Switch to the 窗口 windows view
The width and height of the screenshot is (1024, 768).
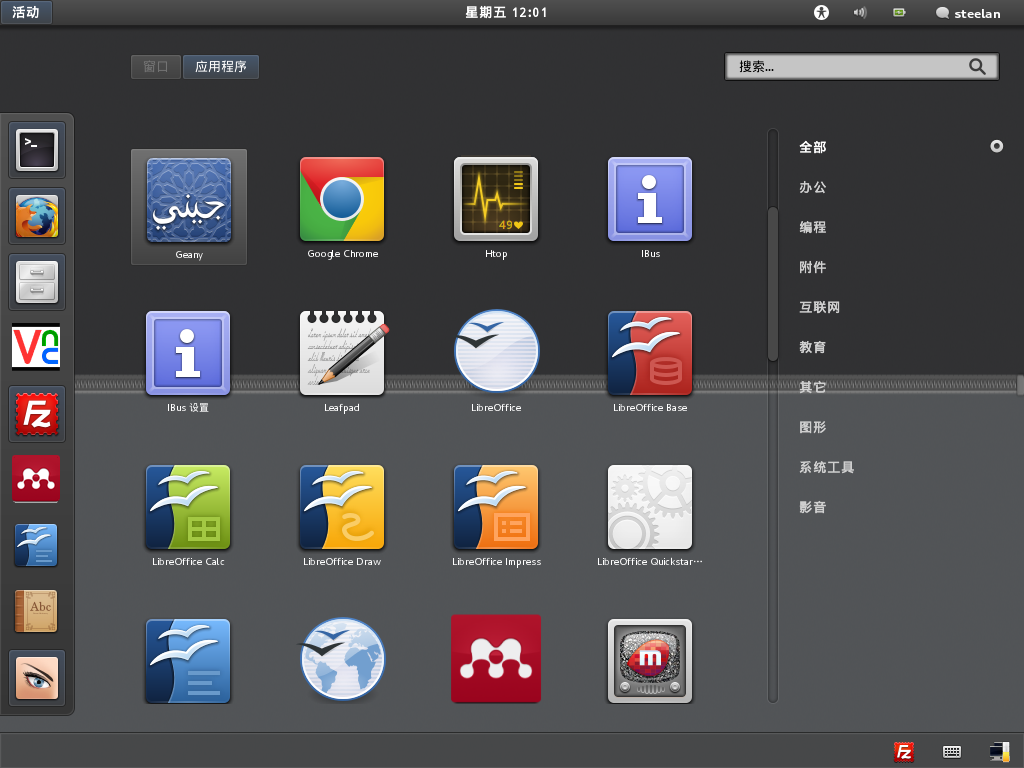(x=156, y=67)
